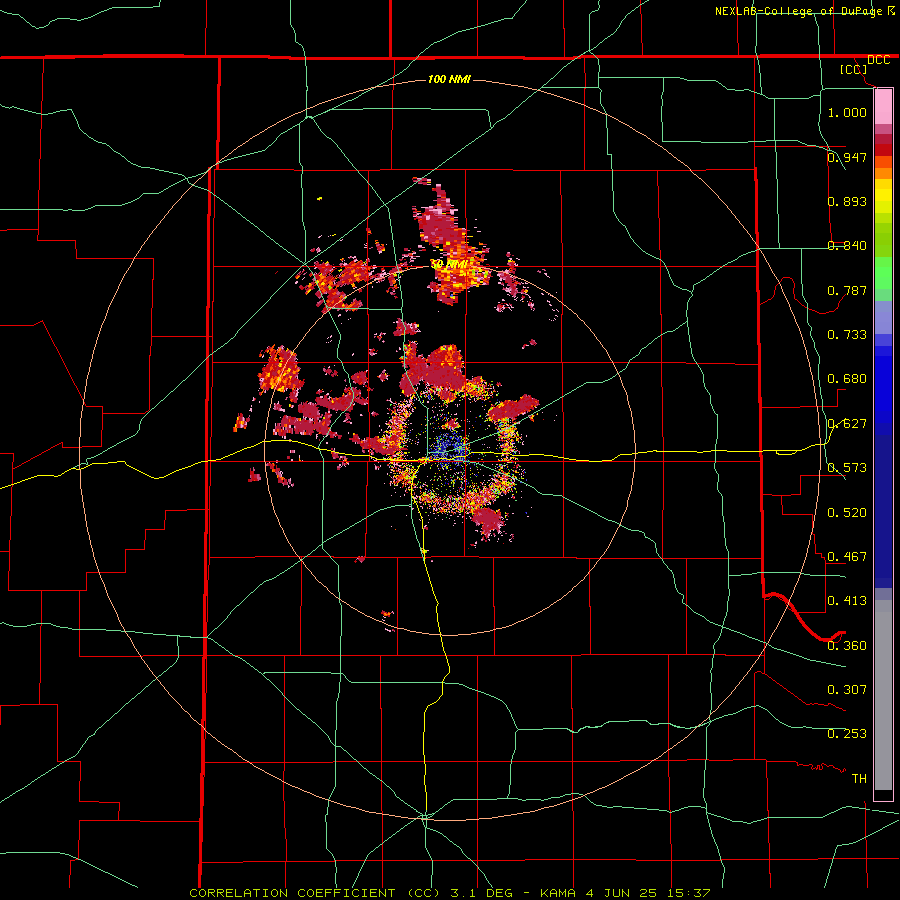Select the 0.467 legend value
900x900 pixels.
(847, 556)
